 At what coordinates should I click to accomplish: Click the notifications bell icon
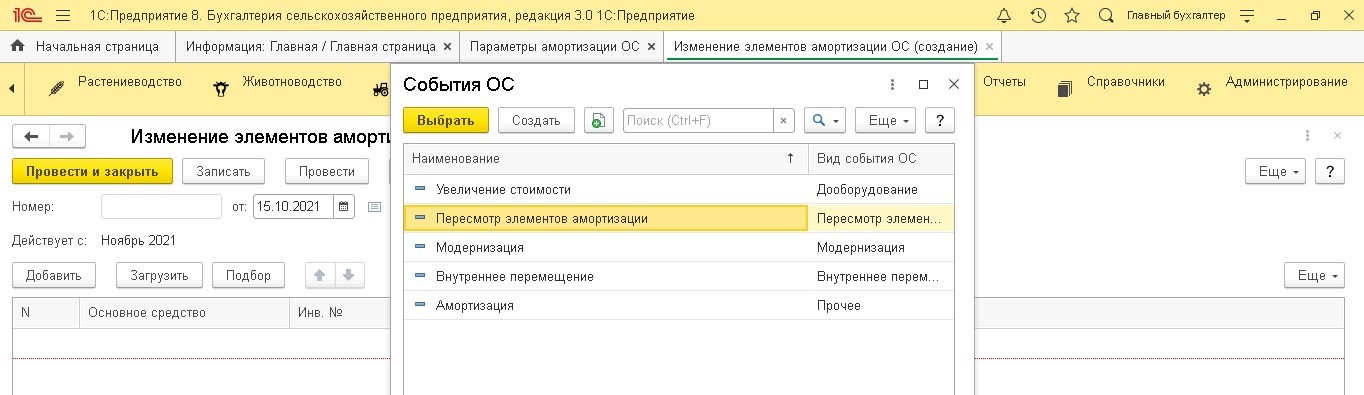1004,16
